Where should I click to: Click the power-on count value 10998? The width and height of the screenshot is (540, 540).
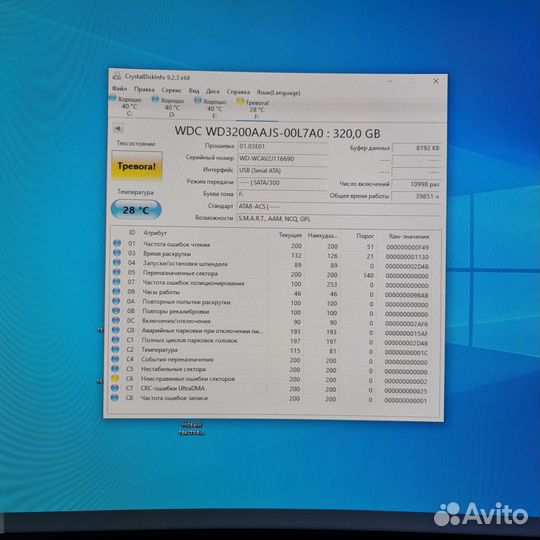(416, 184)
